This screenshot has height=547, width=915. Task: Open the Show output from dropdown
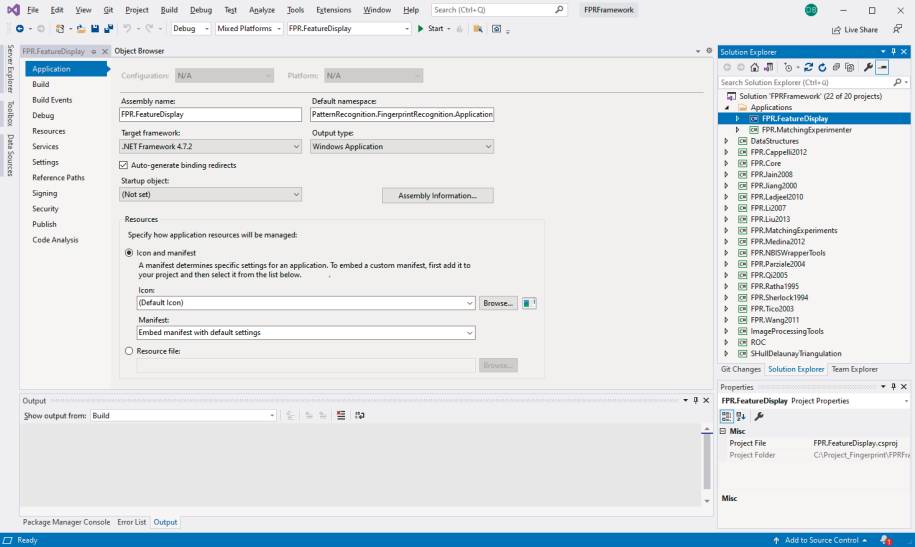pos(183,416)
